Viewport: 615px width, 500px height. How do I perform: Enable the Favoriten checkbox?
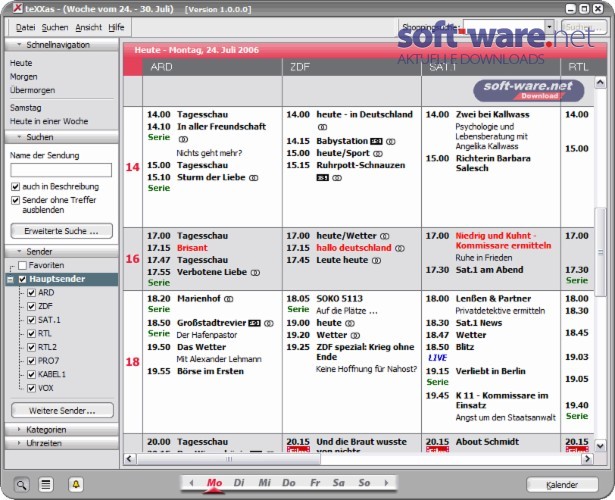22,265
